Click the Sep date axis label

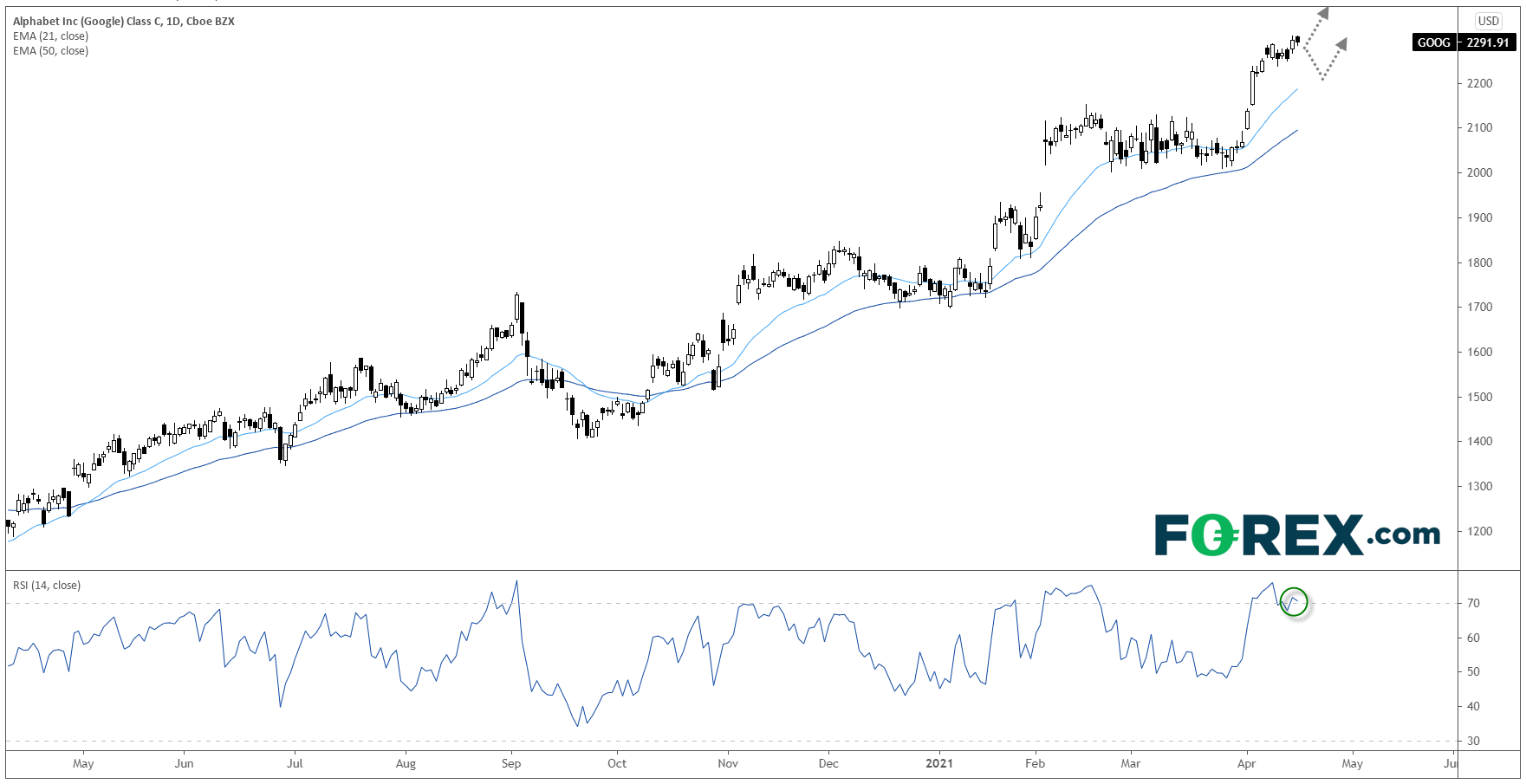(511, 763)
